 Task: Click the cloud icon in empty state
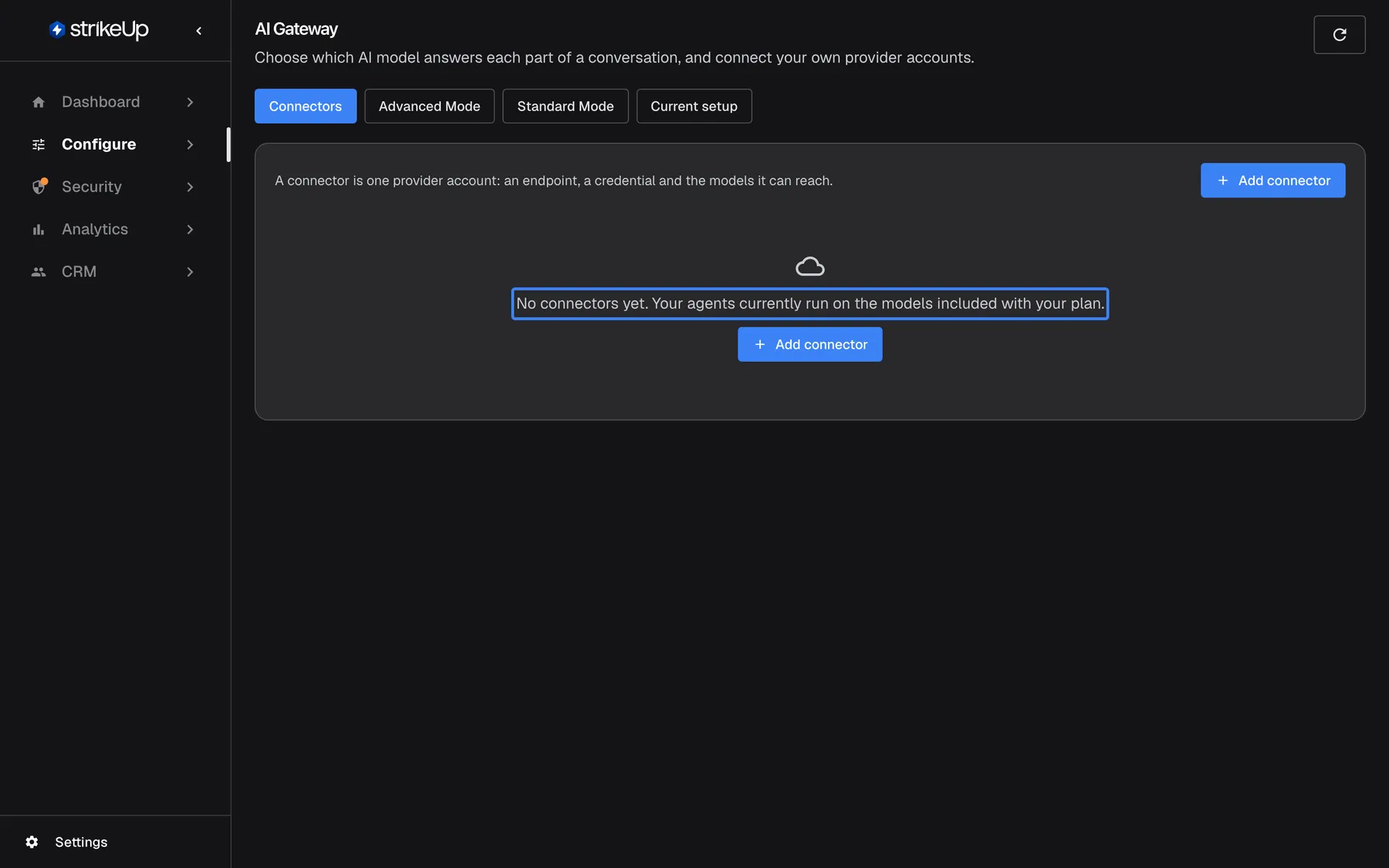tap(810, 267)
